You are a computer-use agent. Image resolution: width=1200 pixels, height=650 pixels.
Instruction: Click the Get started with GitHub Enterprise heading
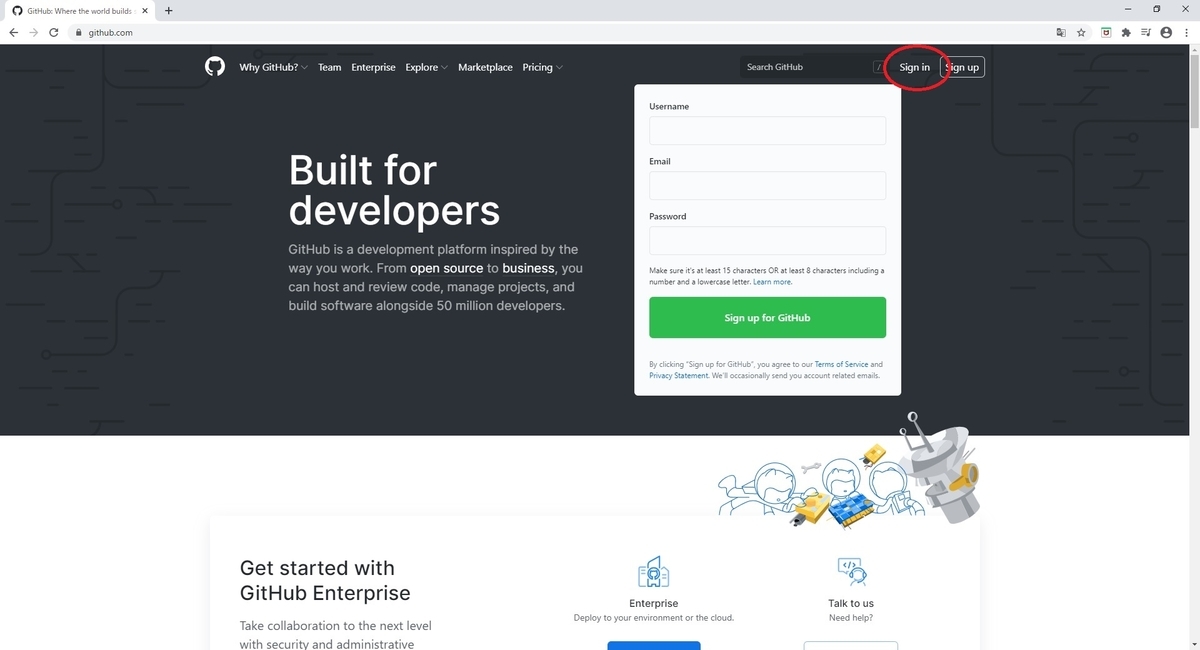[x=325, y=580]
